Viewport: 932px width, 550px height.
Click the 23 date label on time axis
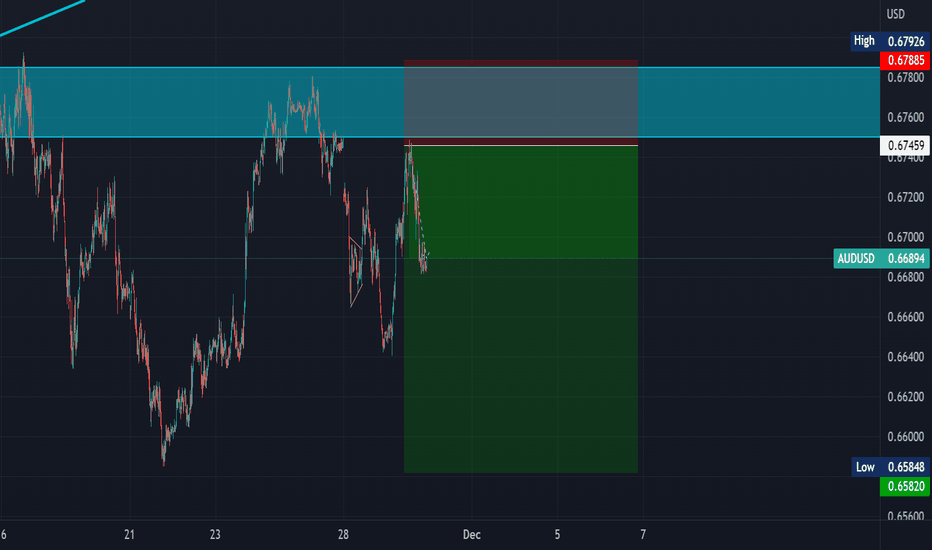click(215, 535)
